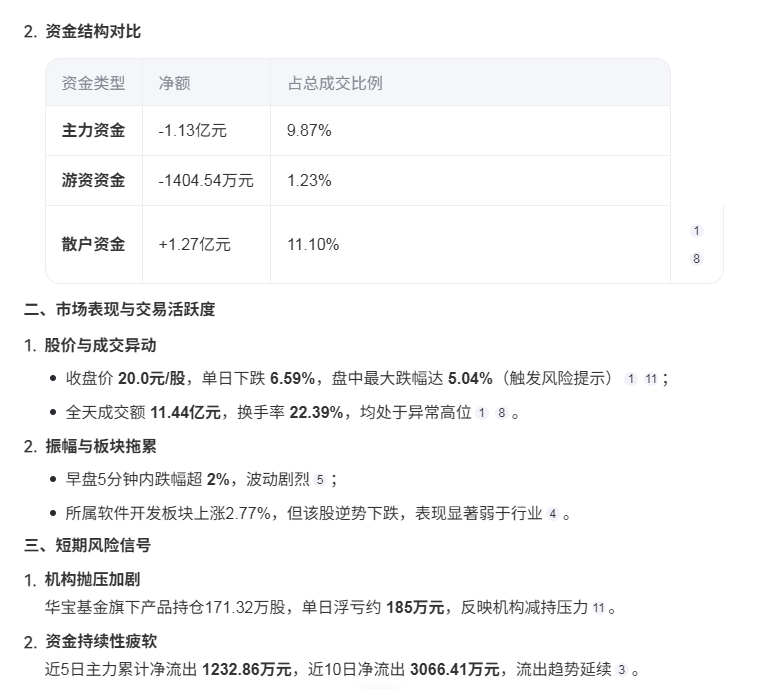
Task: Open citation 3 after 流出趋势延续
Action: pos(622,670)
